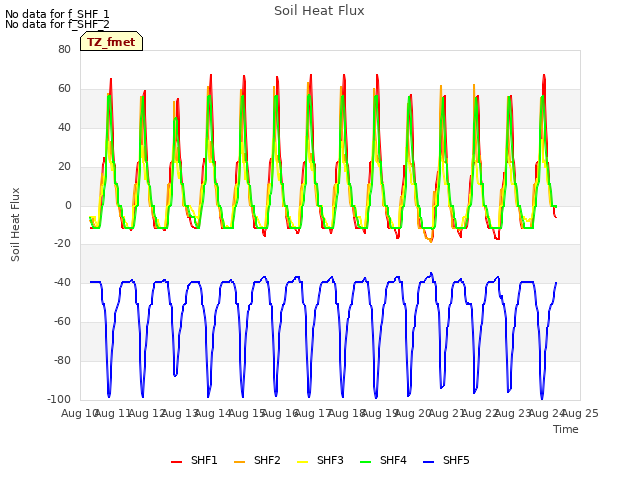Click the SHF1 legend entry
This screenshot has width=640, height=480.
[x=194, y=460]
